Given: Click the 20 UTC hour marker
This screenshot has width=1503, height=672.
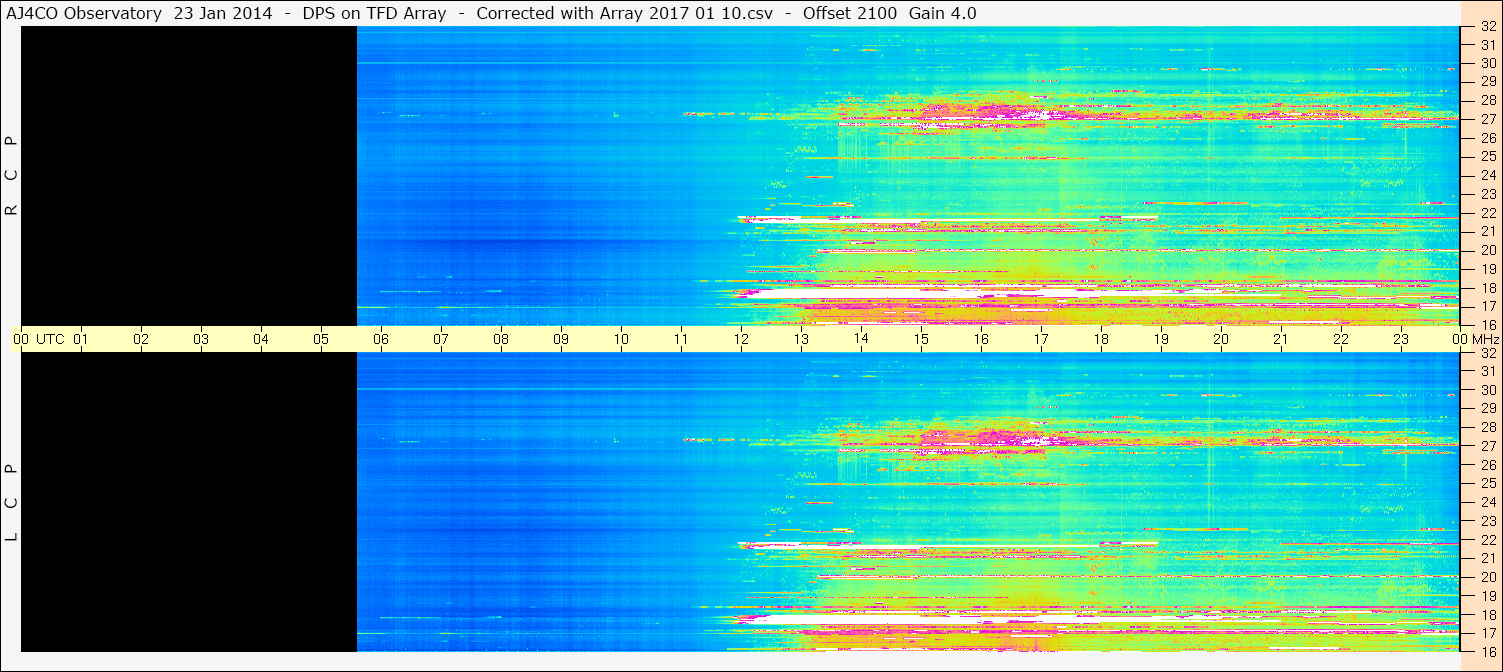Looking at the screenshot, I should click(x=1221, y=339).
